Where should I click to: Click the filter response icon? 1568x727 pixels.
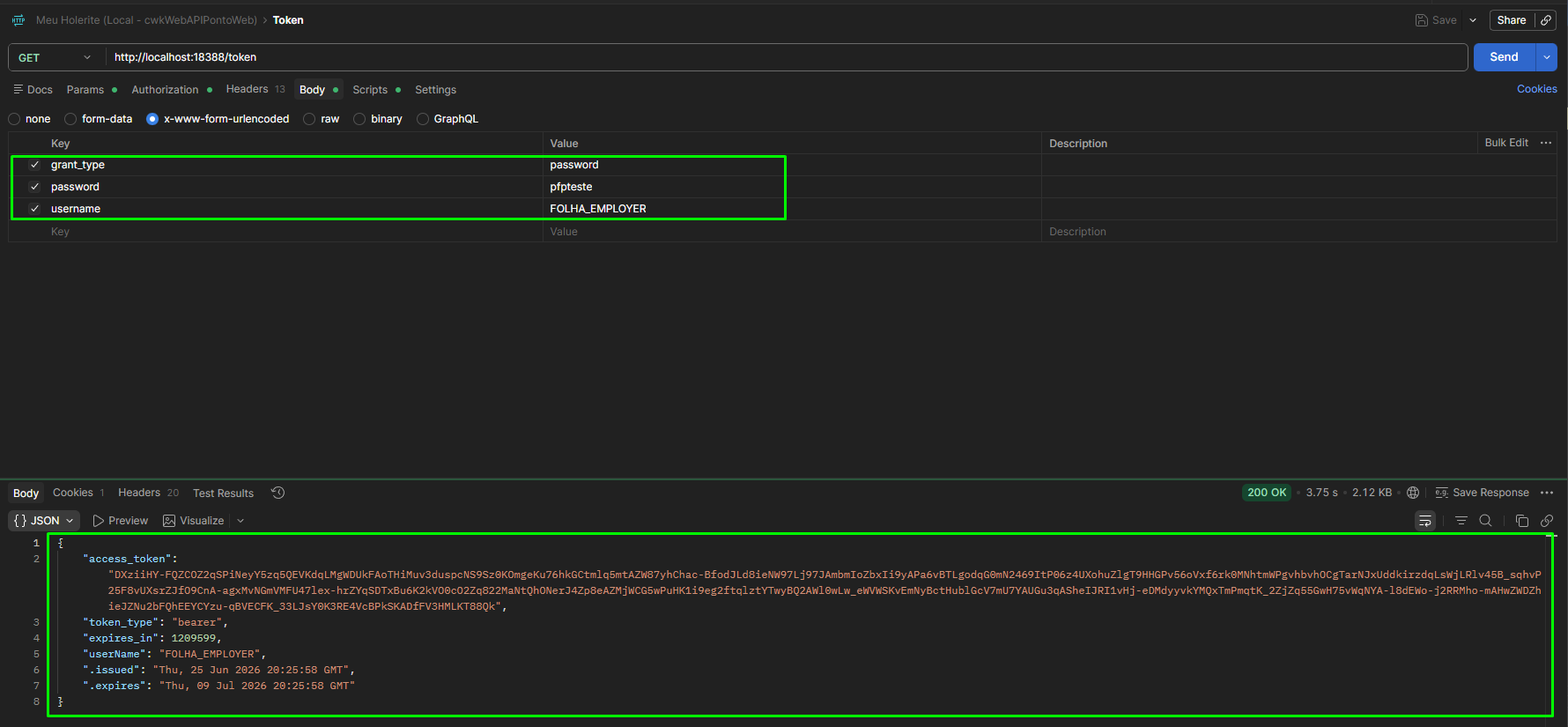click(x=1461, y=521)
